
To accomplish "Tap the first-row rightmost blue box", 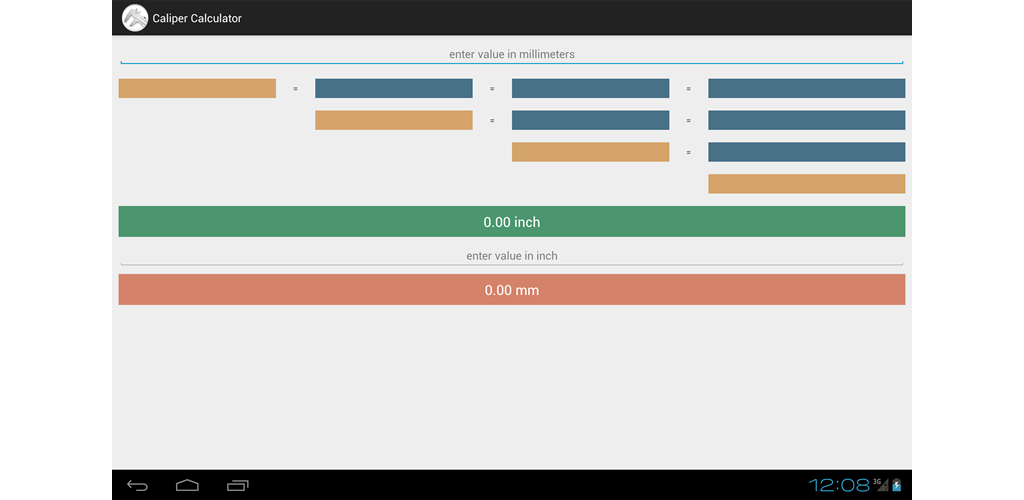I will 807,88.
